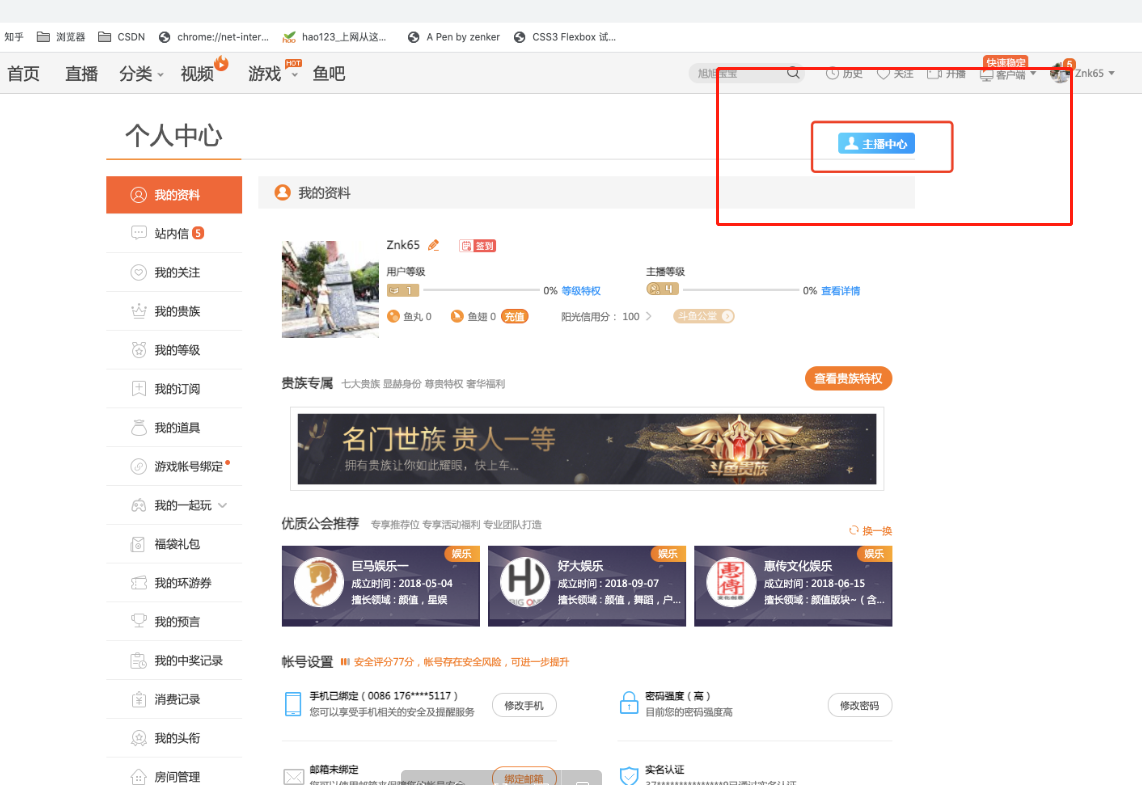This screenshot has width=1142, height=785.
Task: Open the A Pen by zenker bookmark
Action: coord(454,36)
